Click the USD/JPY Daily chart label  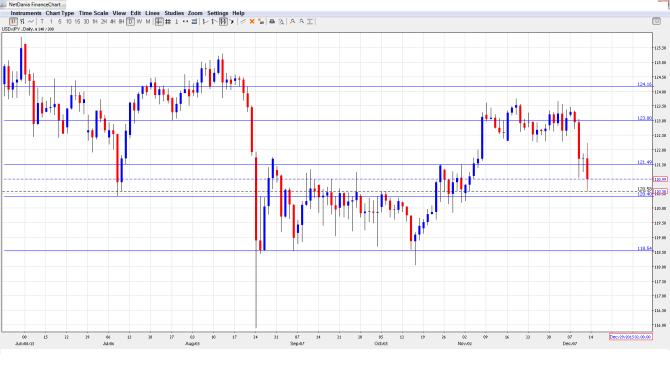(28, 29)
